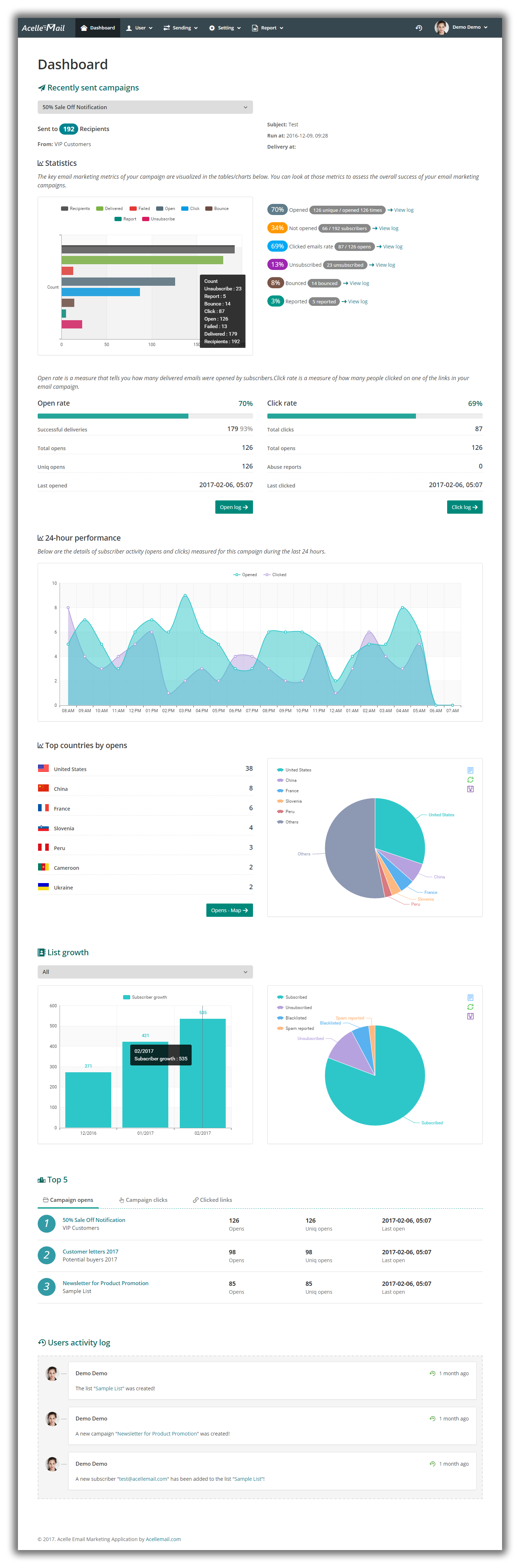This screenshot has width=520, height=1568.
Task: Toggle Others slice in countries pie legend
Action: (288, 822)
